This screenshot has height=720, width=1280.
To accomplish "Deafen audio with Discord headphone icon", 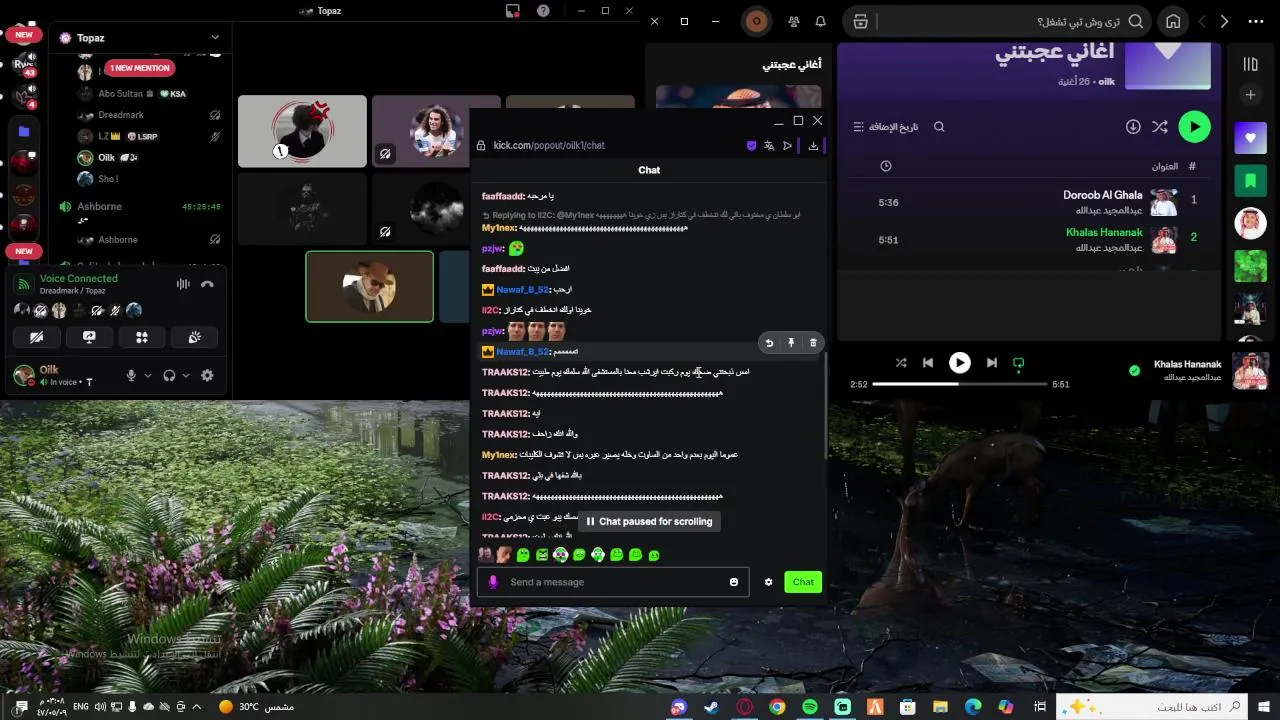I will coord(169,376).
